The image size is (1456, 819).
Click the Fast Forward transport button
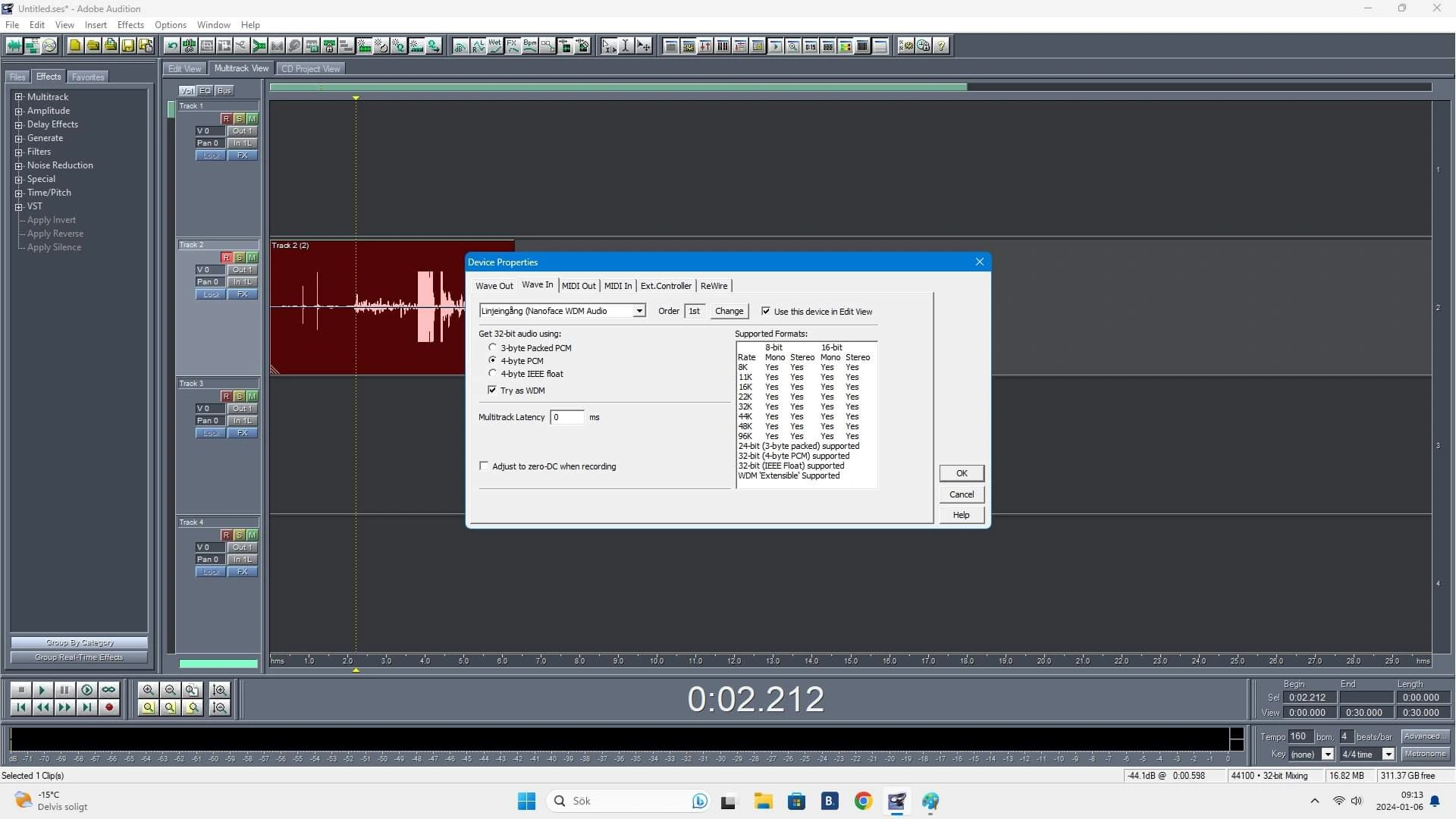pos(64,708)
